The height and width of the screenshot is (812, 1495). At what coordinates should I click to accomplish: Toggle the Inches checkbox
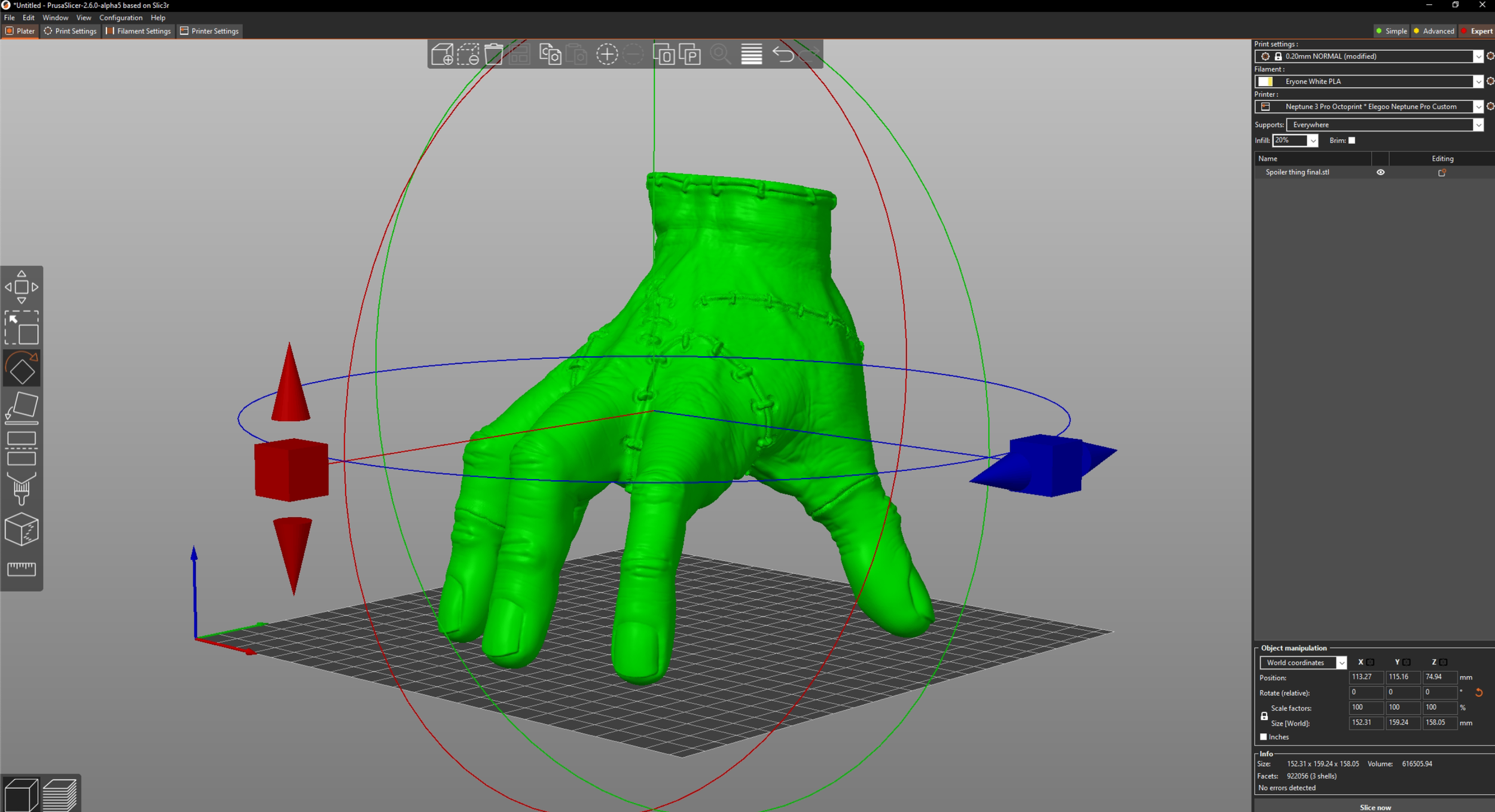[x=1263, y=737]
